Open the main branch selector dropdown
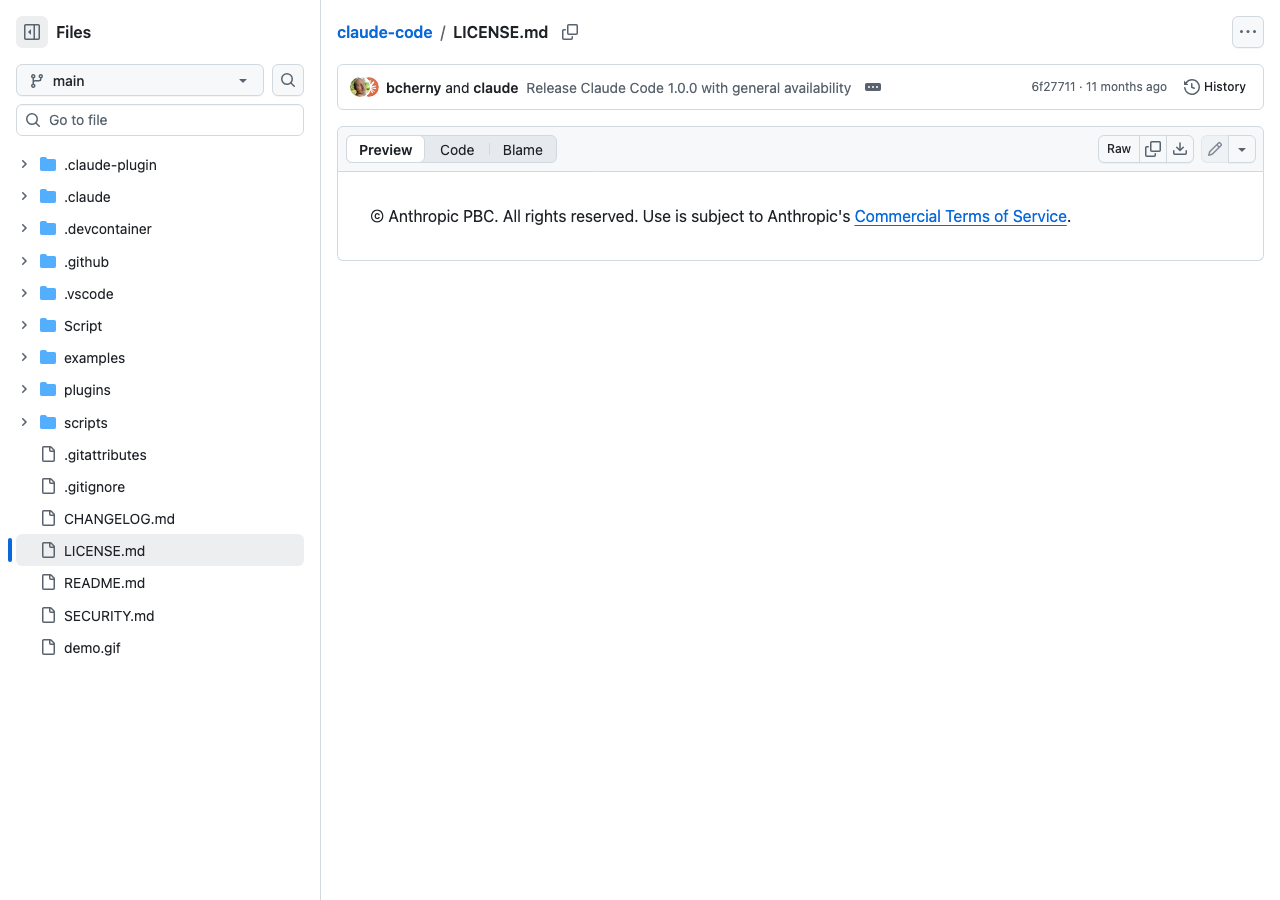 [140, 80]
